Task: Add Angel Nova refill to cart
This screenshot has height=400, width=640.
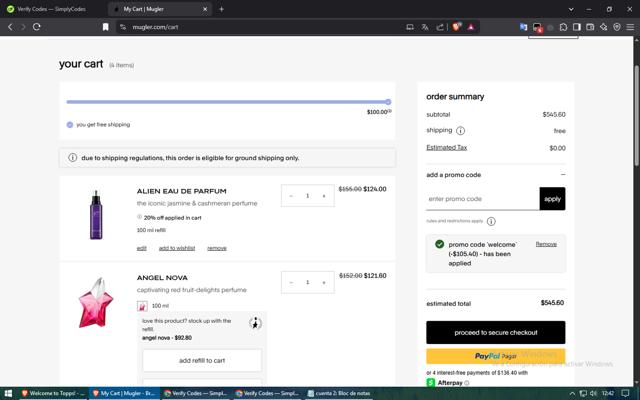Action: (202, 360)
